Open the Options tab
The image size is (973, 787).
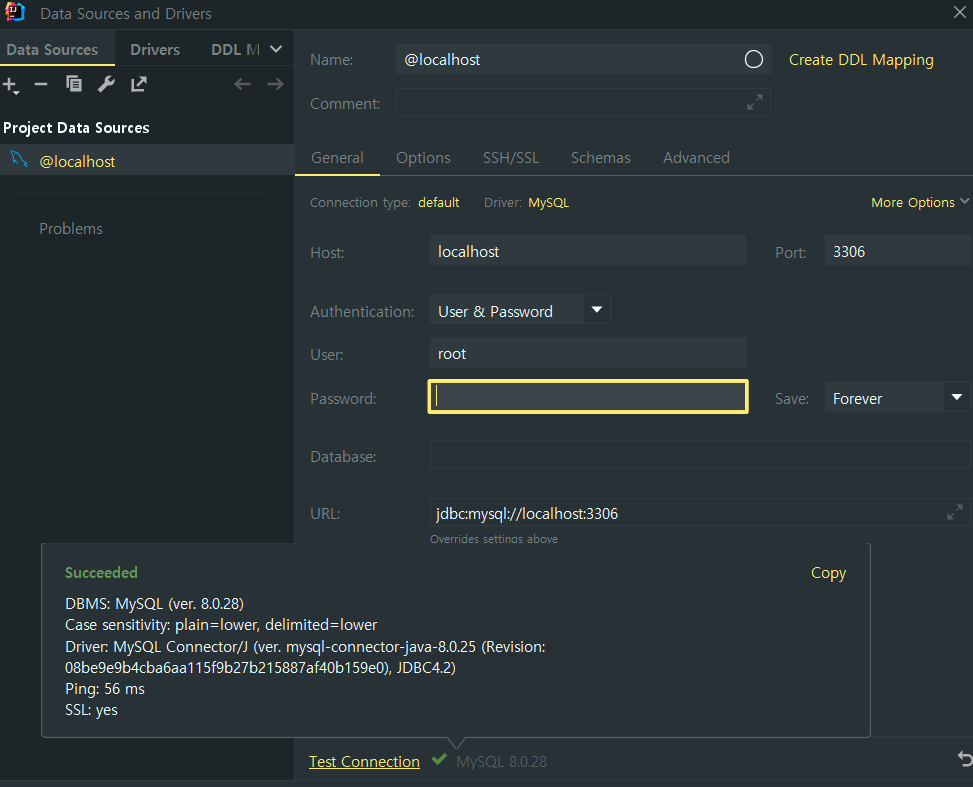point(423,158)
